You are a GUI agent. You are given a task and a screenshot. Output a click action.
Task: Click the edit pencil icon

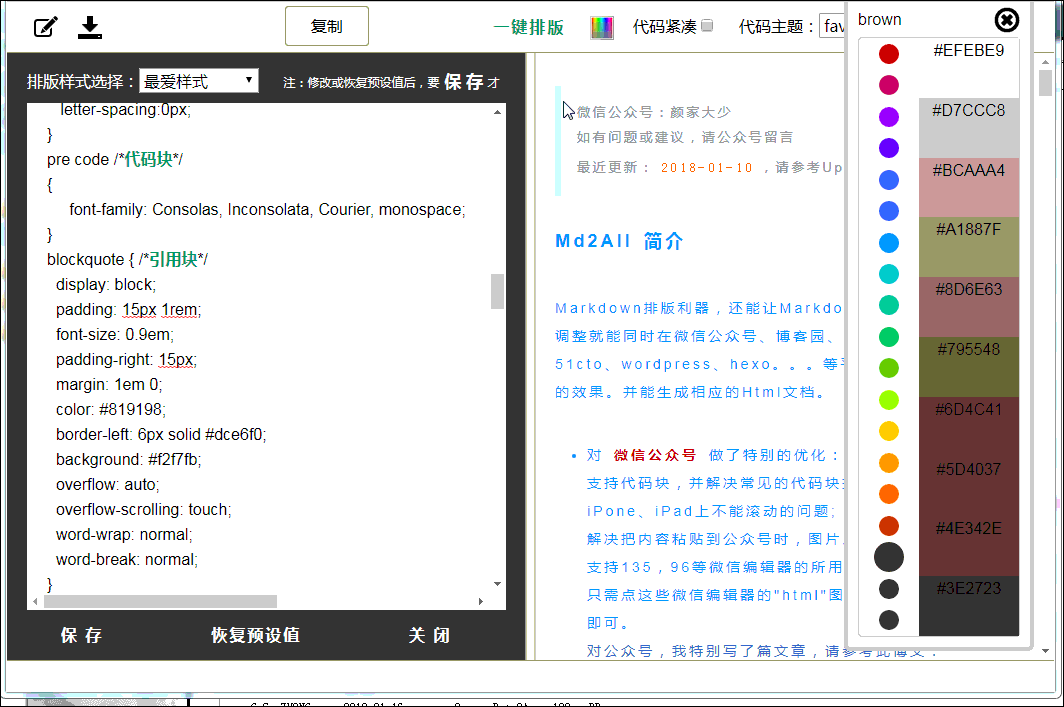[46, 27]
